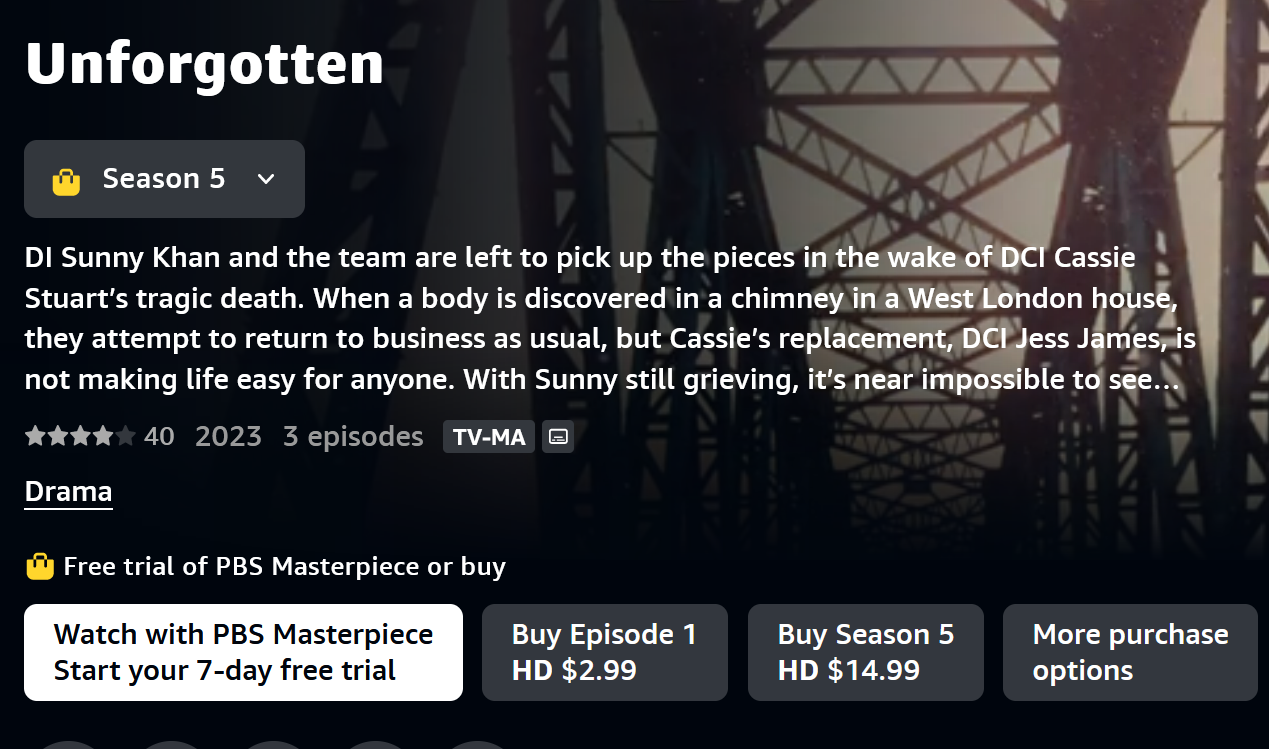Viewport: 1269px width, 749px height.
Task: Open the Season 5 selector dropdown
Action: [164, 179]
